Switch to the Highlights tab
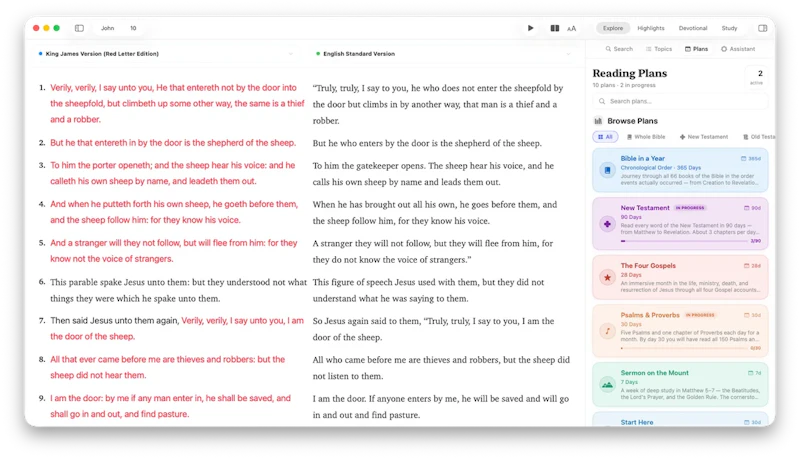The width and height of the screenshot is (800, 459). coord(651,28)
